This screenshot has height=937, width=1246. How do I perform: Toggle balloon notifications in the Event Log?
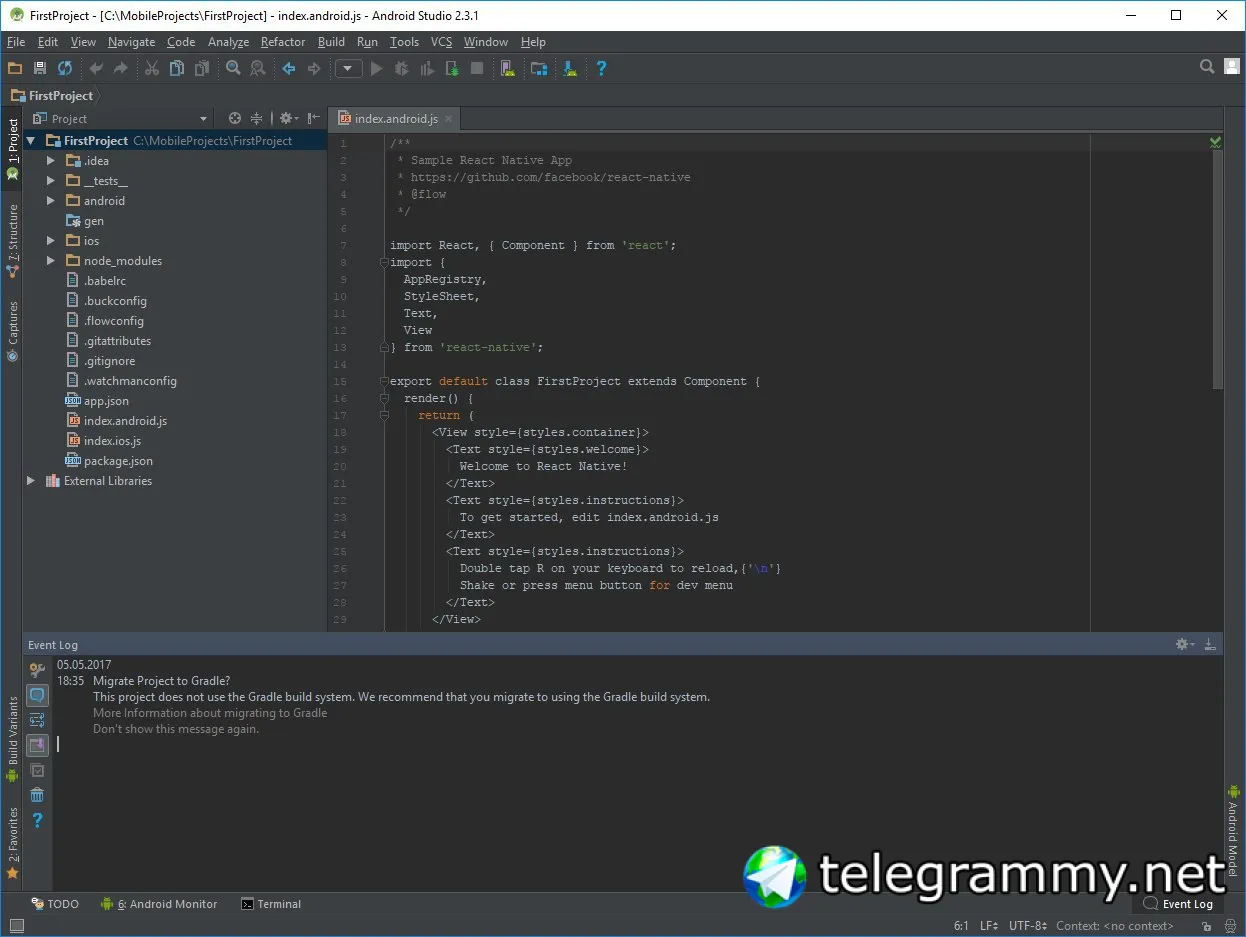(x=37, y=695)
